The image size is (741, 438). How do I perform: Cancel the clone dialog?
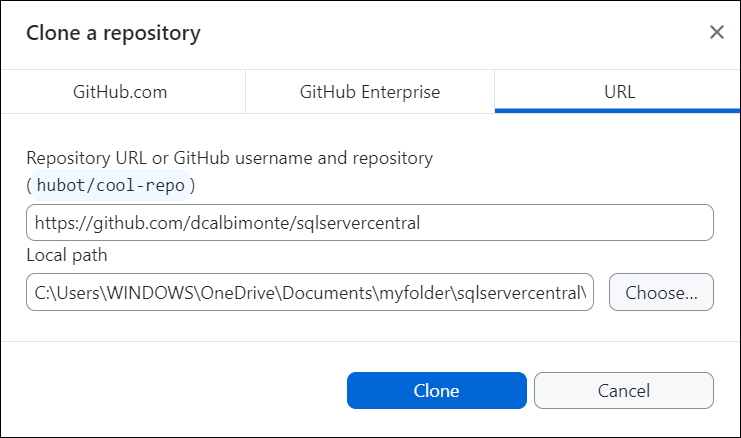[x=624, y=391]
